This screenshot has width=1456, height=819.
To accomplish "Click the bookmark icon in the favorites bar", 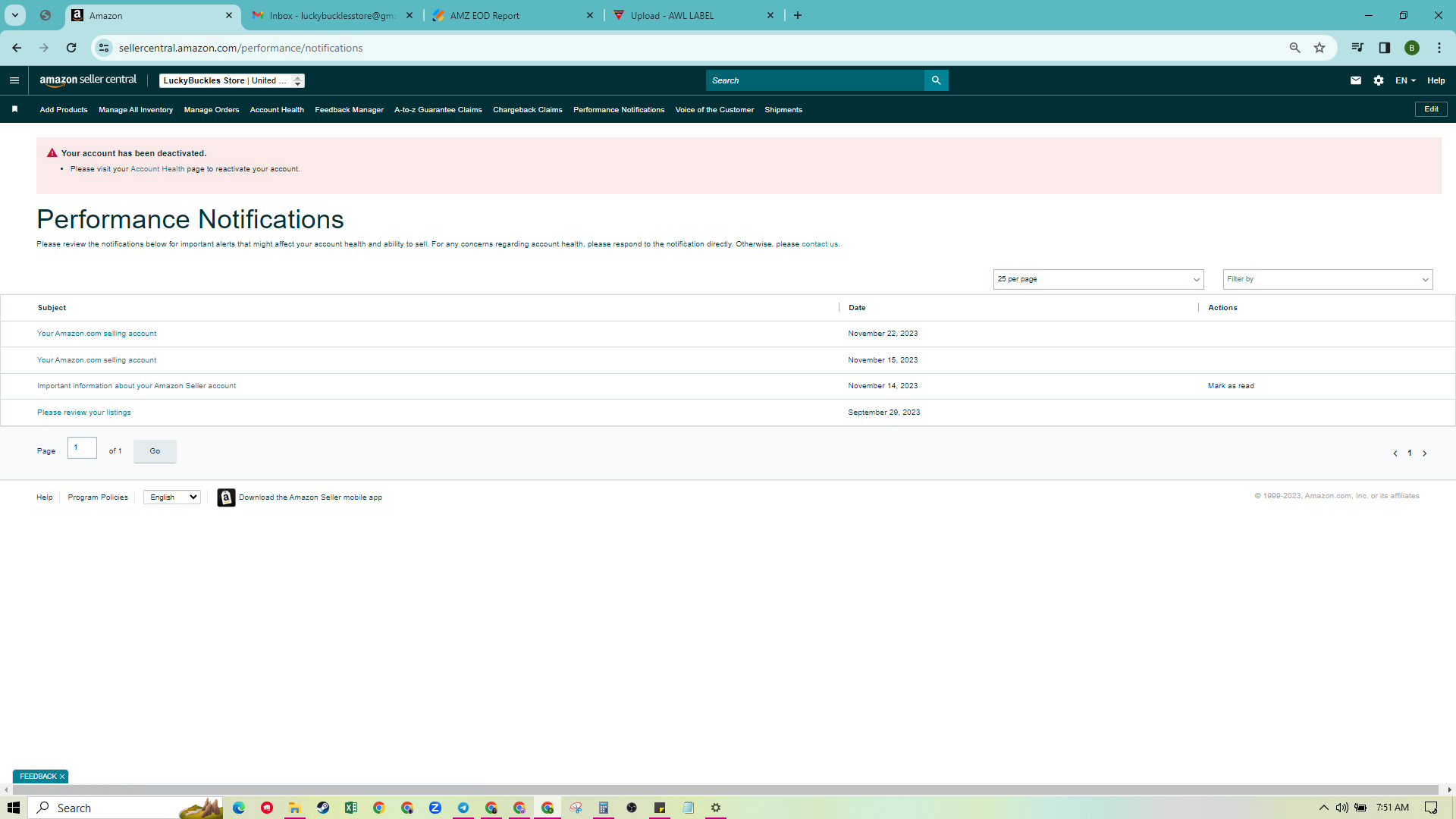I will pos(14,109).
